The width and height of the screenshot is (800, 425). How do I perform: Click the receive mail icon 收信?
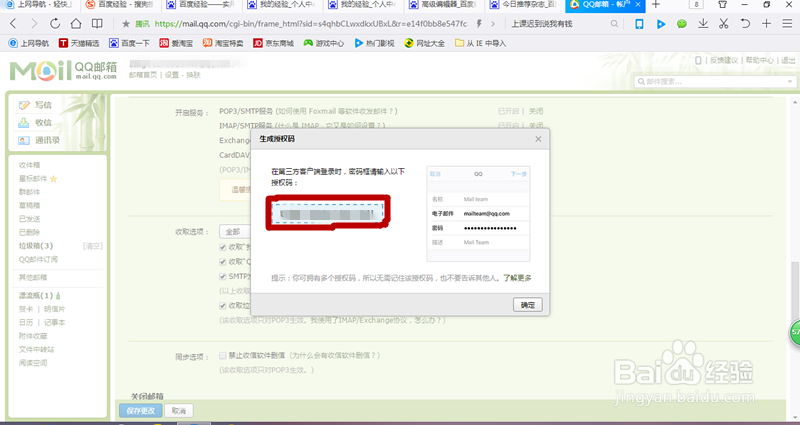point(24,122)
